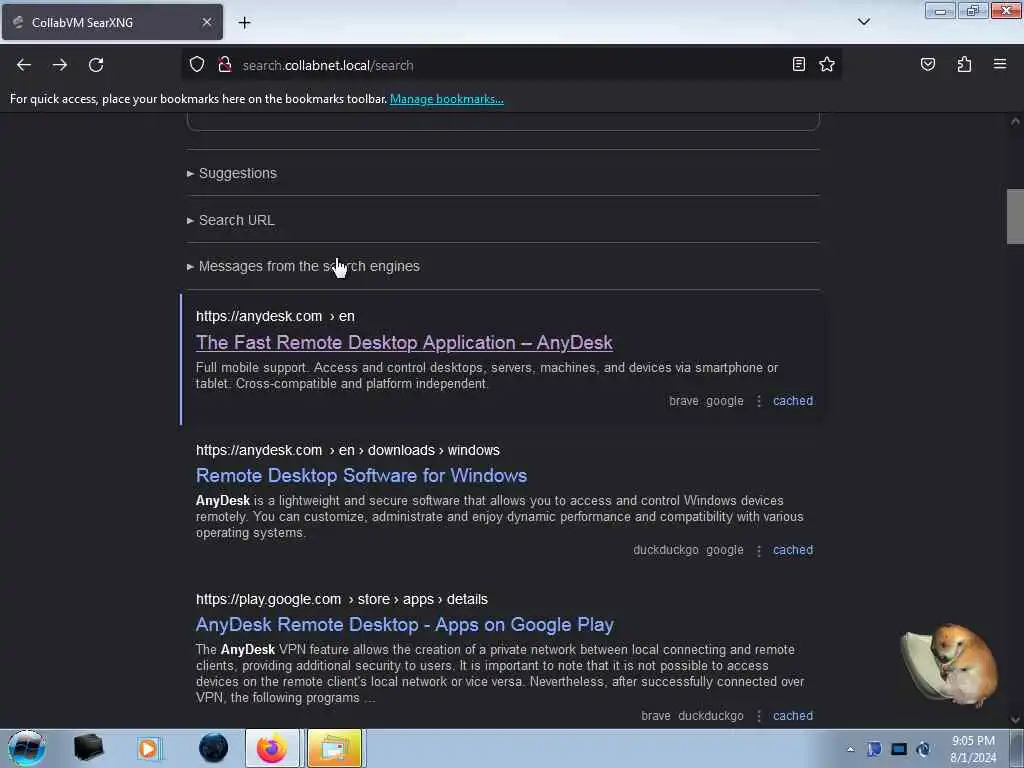Show hidden system tray icons arrow
Image resolution: width=1024 pixels, height=768 pixels.
(850, 749)
